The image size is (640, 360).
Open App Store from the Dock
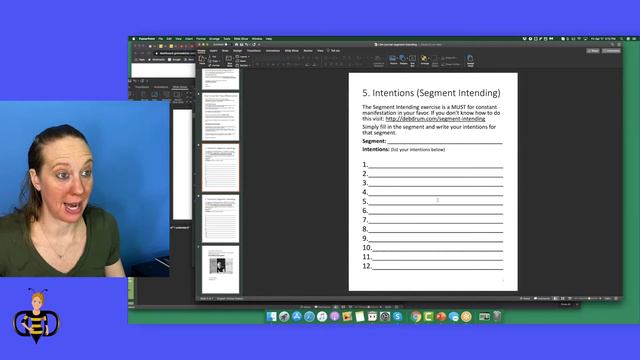click(x=297, y=316)
